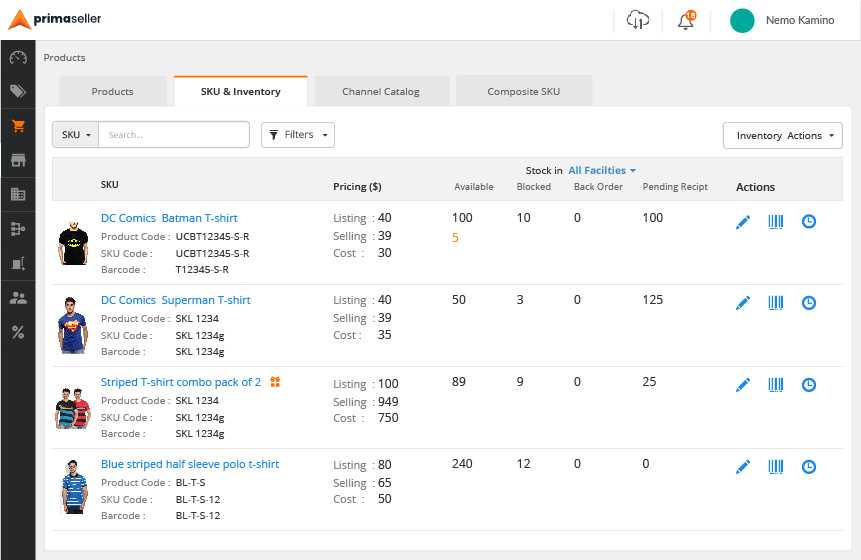
Task: Open history clock icon for striped combo pack
Action: [x=809, y=385]
